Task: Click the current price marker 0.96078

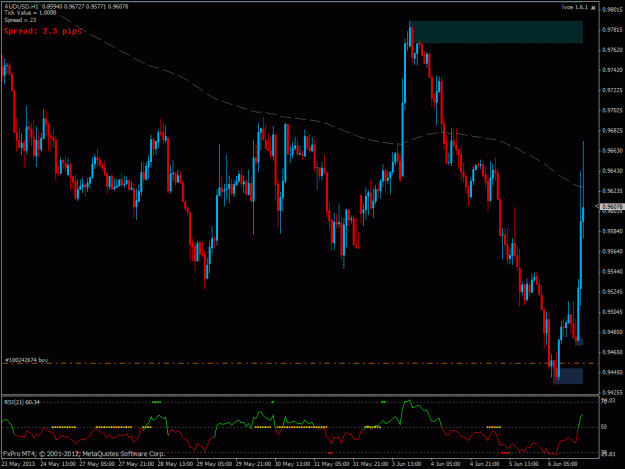Action: click(611, 207)
